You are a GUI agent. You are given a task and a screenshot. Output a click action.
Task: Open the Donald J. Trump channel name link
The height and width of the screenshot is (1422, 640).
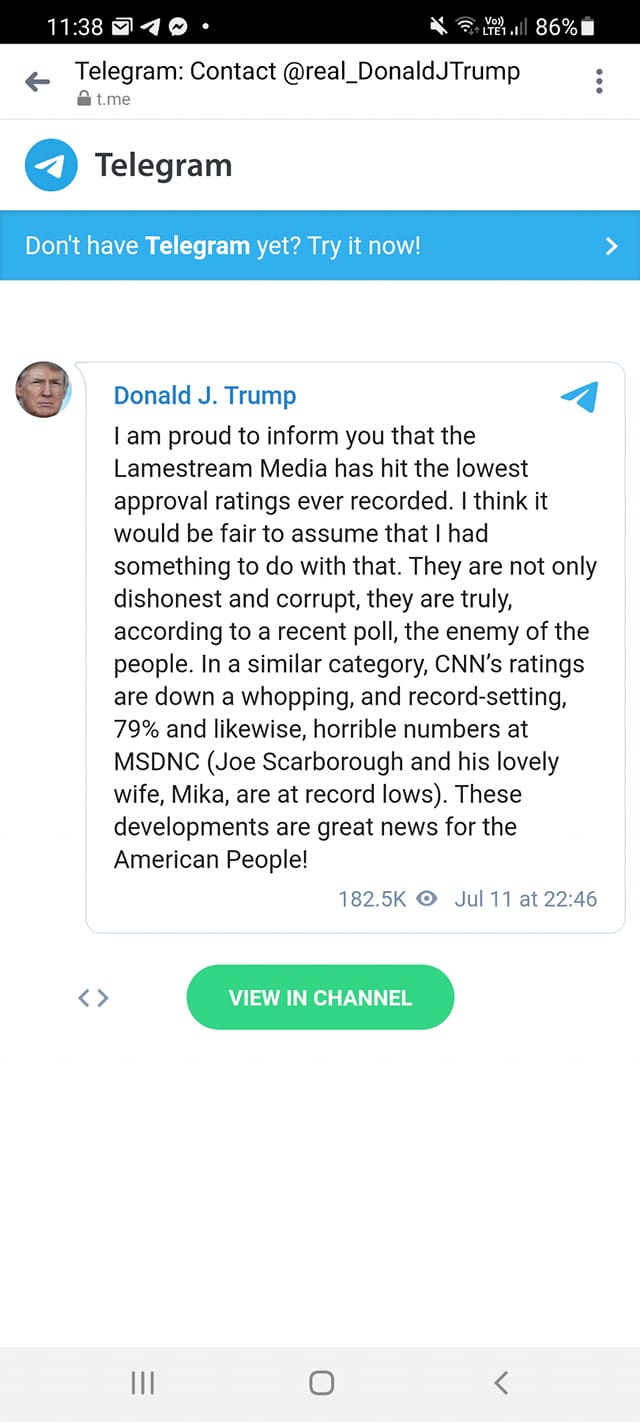tap(204, 395)
